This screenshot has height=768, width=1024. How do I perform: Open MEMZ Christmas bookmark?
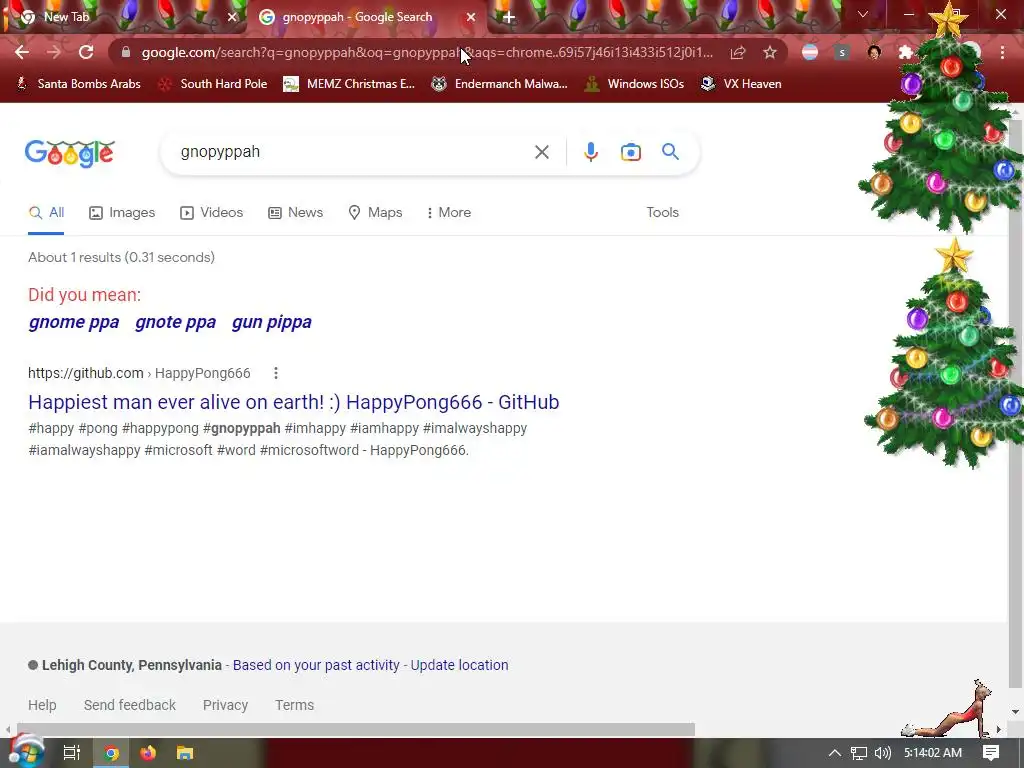[349, 84]
